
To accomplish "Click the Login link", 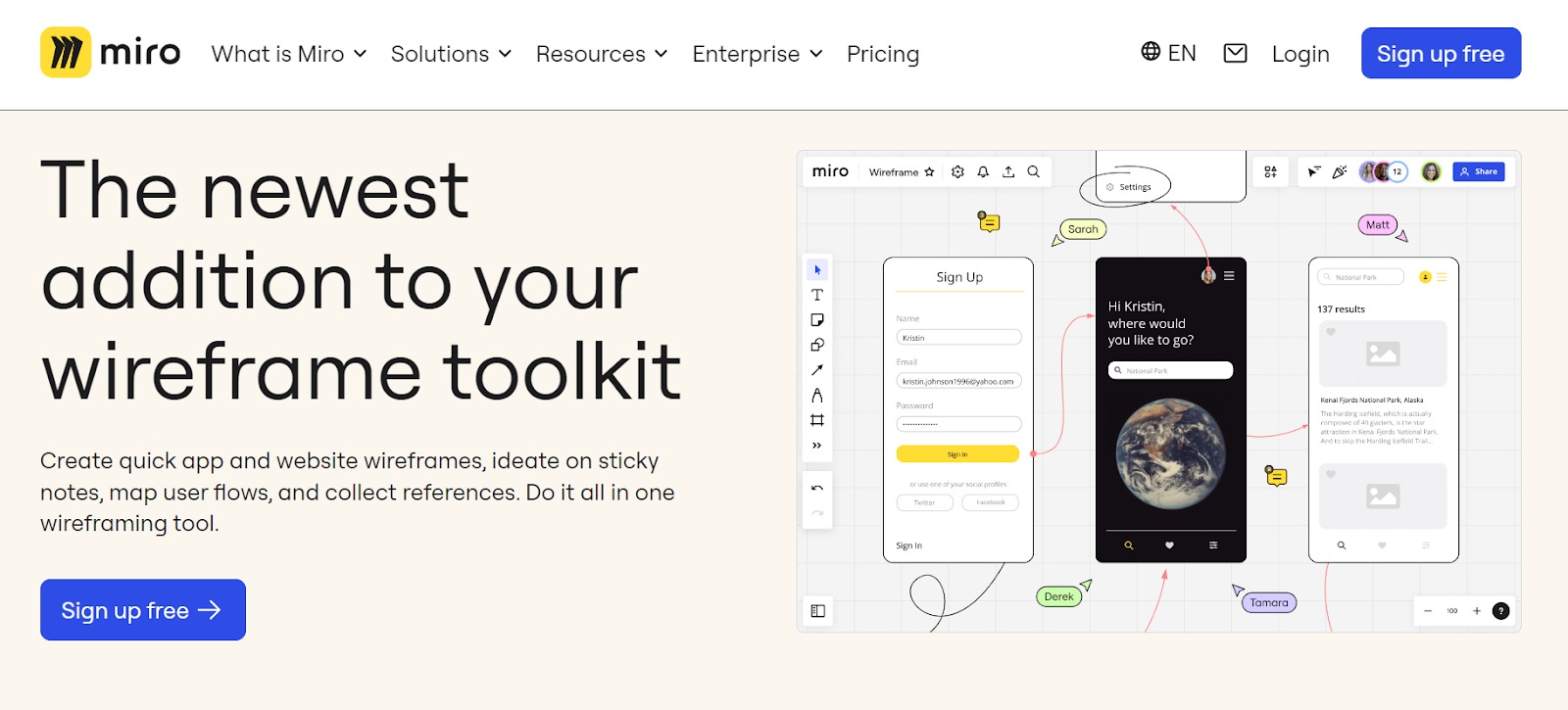I will coord(1300,54).
